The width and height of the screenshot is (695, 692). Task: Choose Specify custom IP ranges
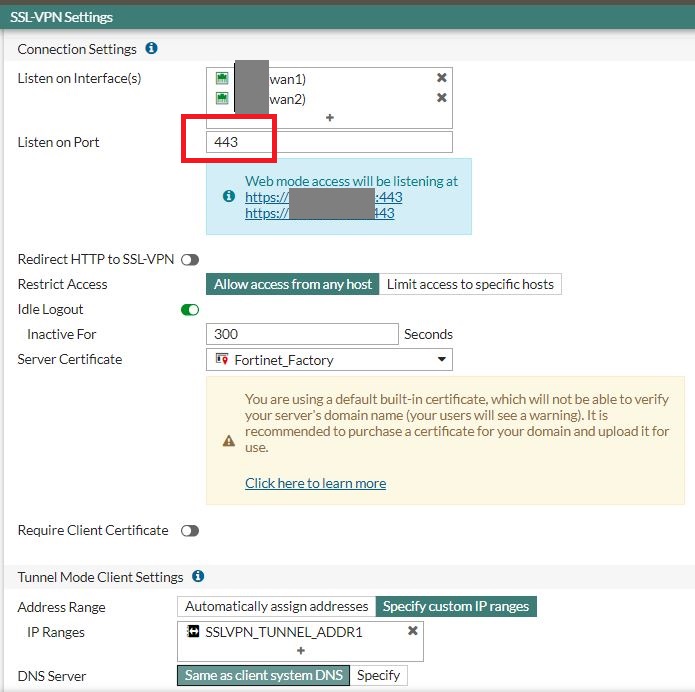[x=456, y=606]
